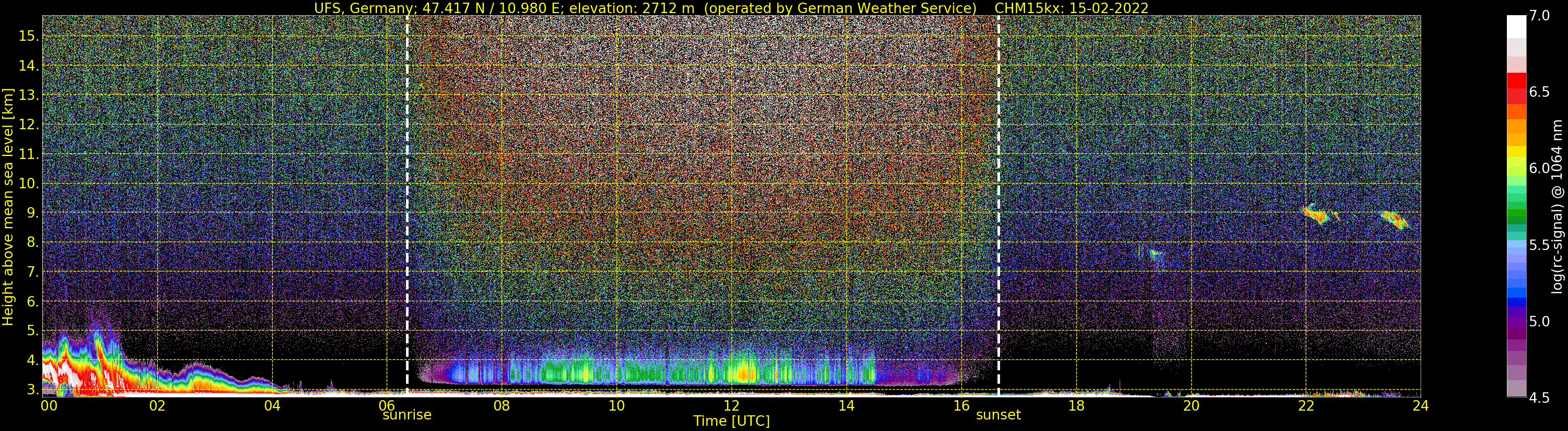Click the station title 'UFS, Germany' text
This screenshot has width=1568, height=431.
pyautogui.click(x=363, y=8)
